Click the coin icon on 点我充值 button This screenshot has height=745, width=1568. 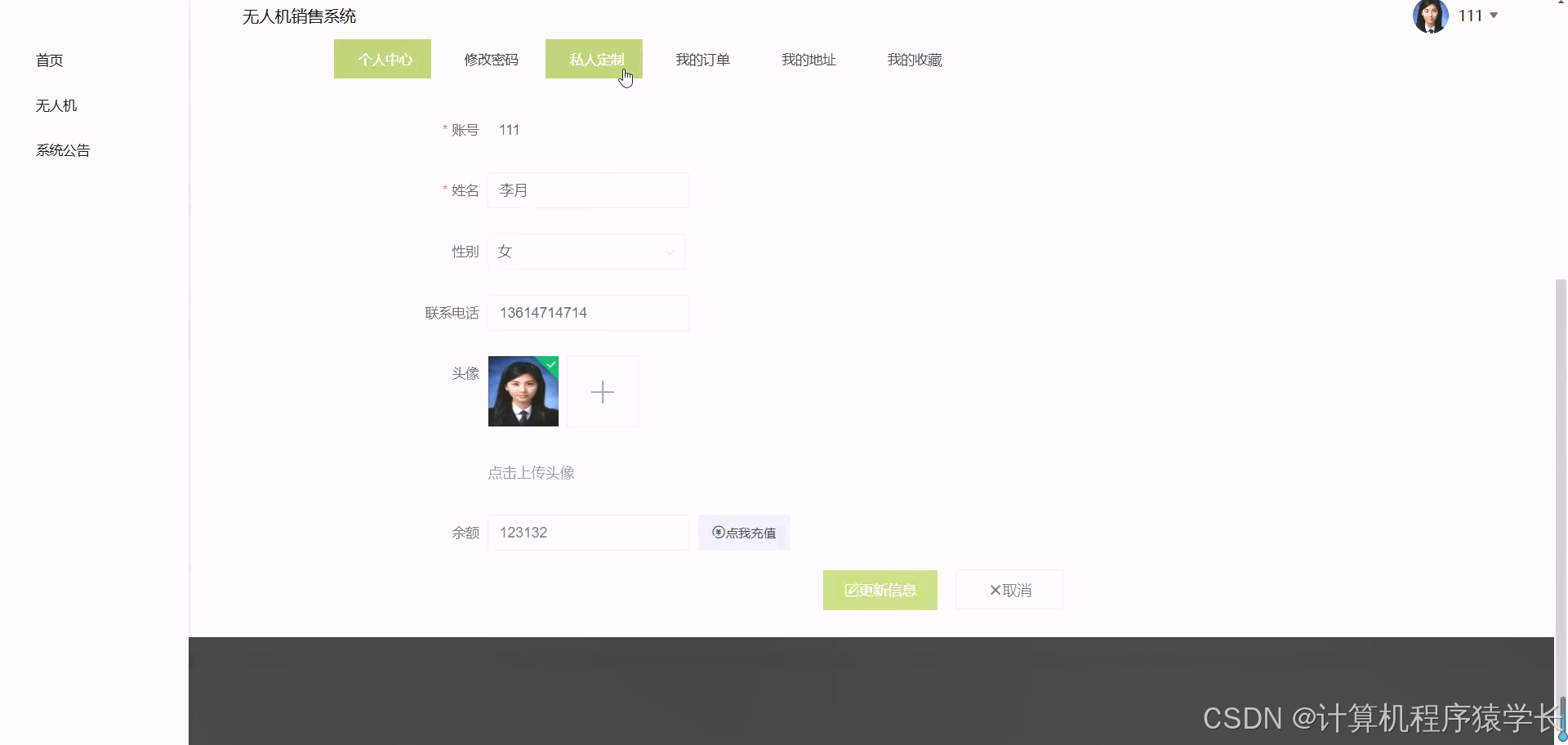click(717, 532)
